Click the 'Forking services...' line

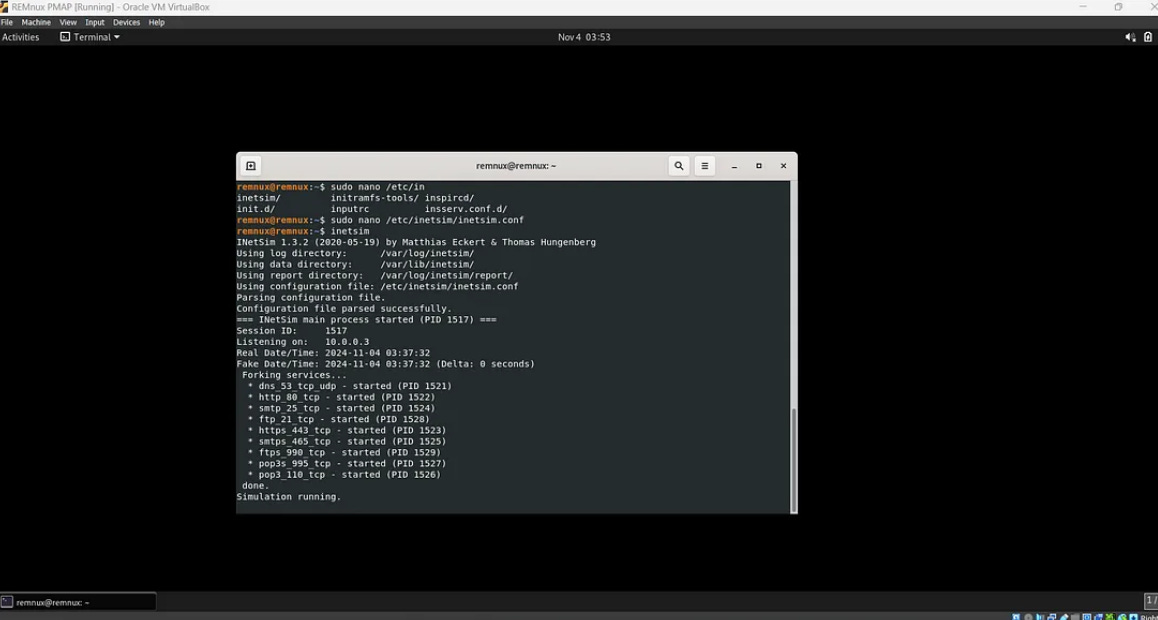[294, 375]
